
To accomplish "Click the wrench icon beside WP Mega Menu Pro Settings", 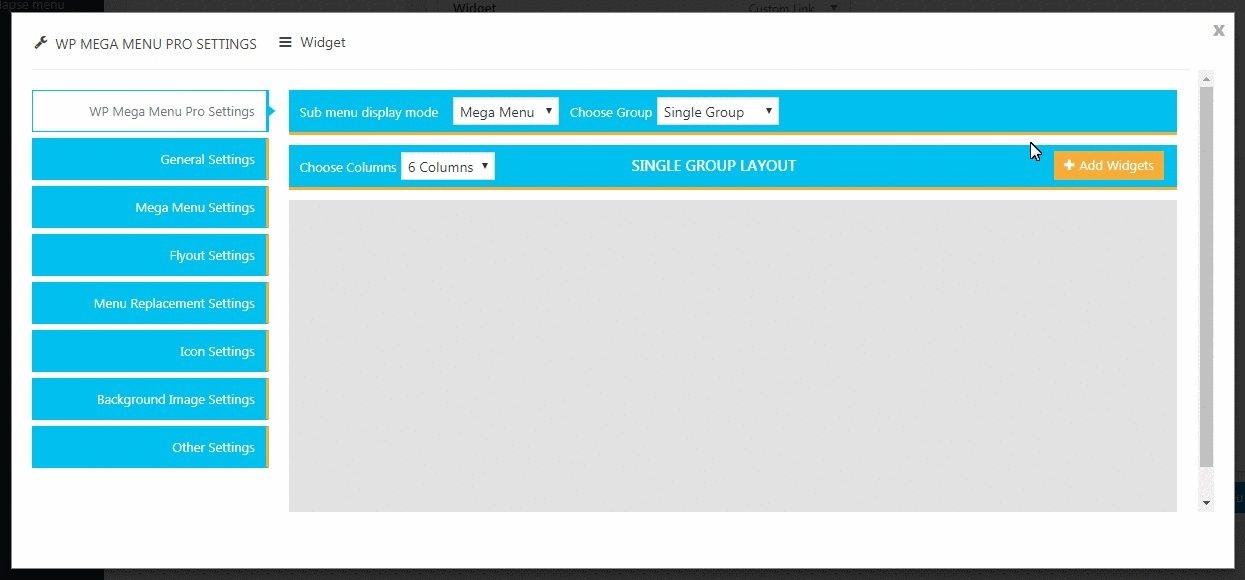I will (41, 43).
